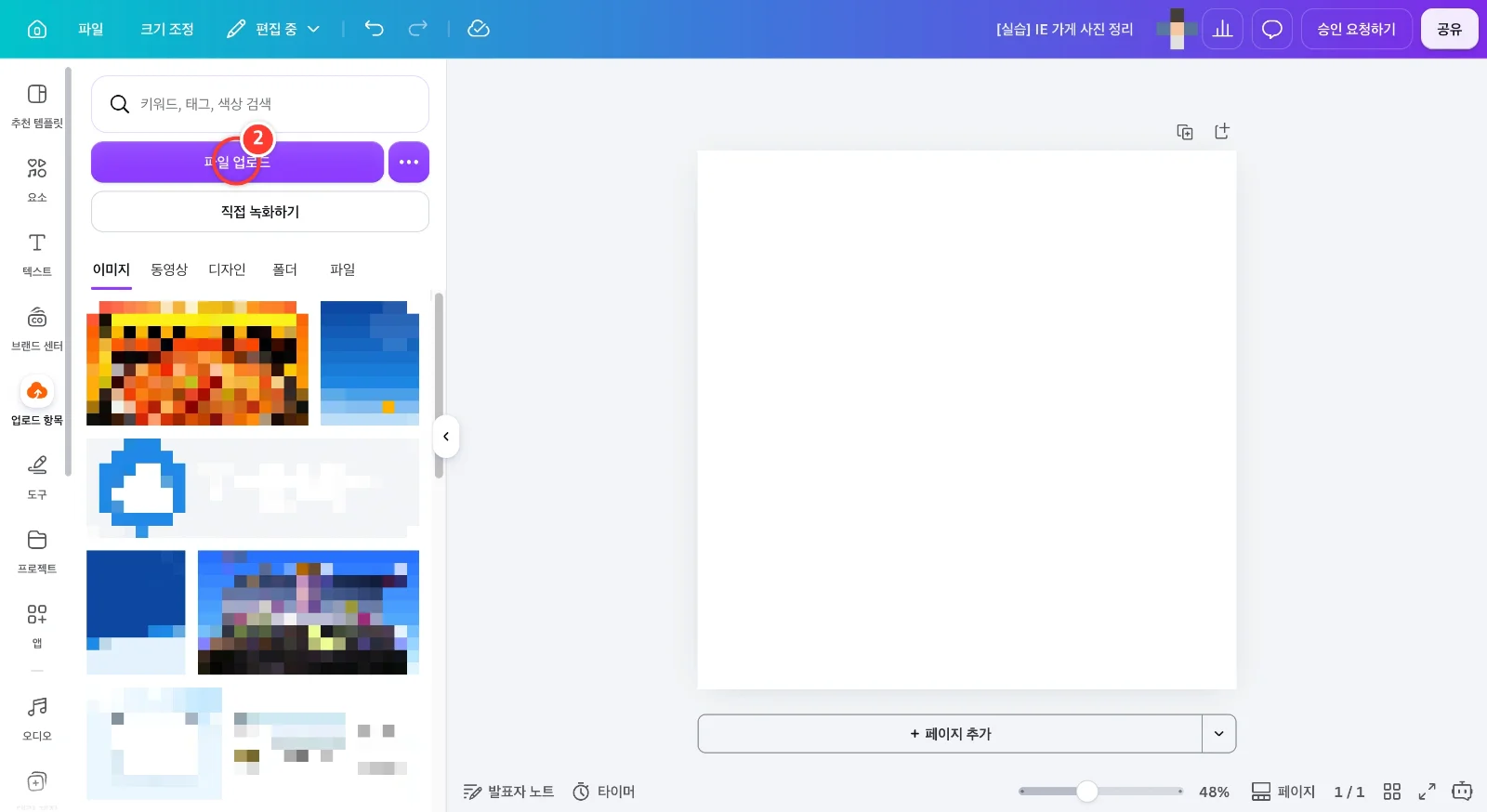Screen dimensions: 1487x812
Task: Open the grid view icon
Action: (1392, 792)
